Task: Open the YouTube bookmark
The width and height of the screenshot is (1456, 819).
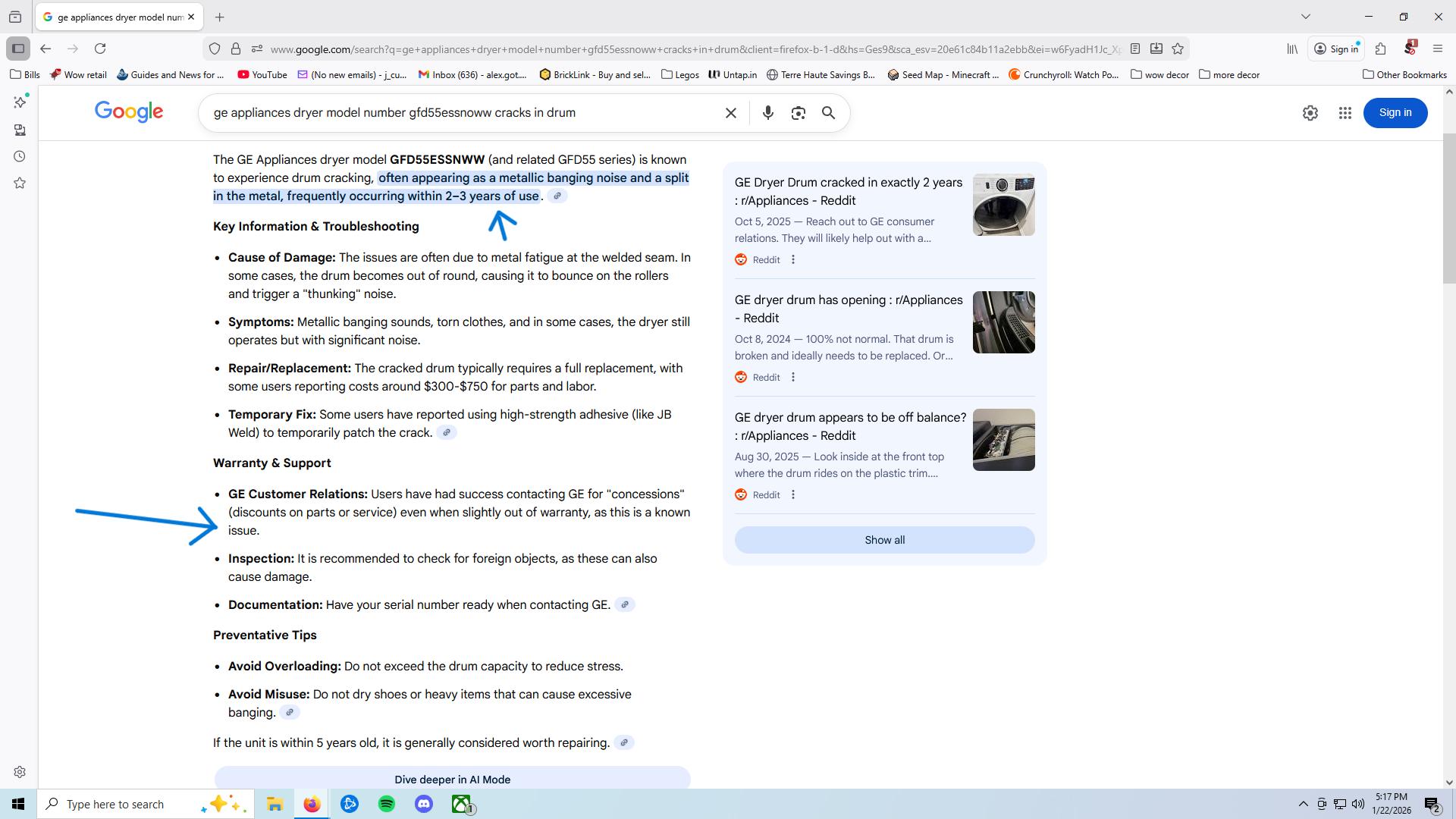Action: (262, 74)
